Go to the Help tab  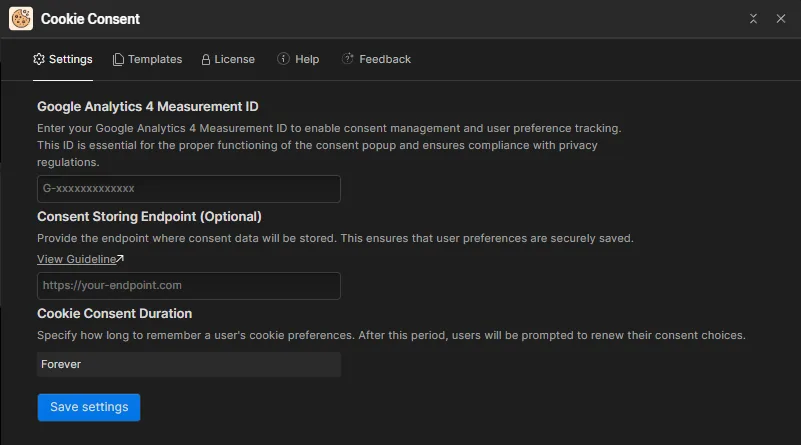click(x=298, y=59)
